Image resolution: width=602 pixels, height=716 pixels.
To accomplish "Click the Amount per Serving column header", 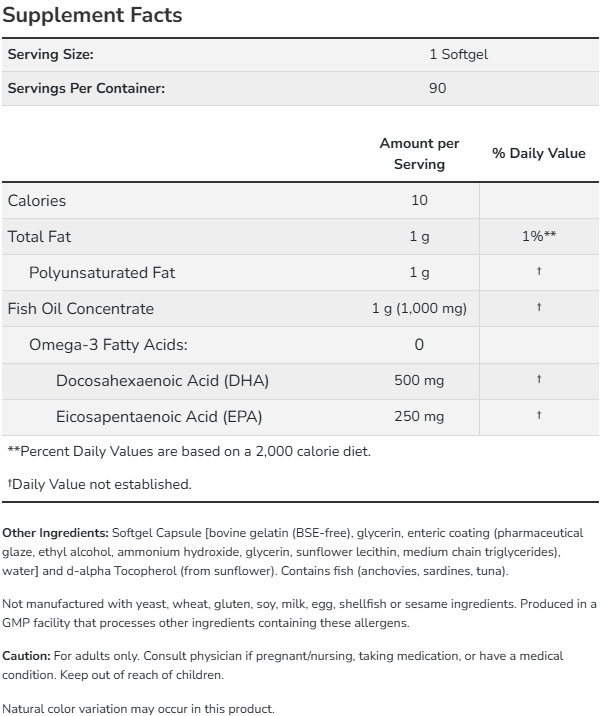I will tap(419, 154).
